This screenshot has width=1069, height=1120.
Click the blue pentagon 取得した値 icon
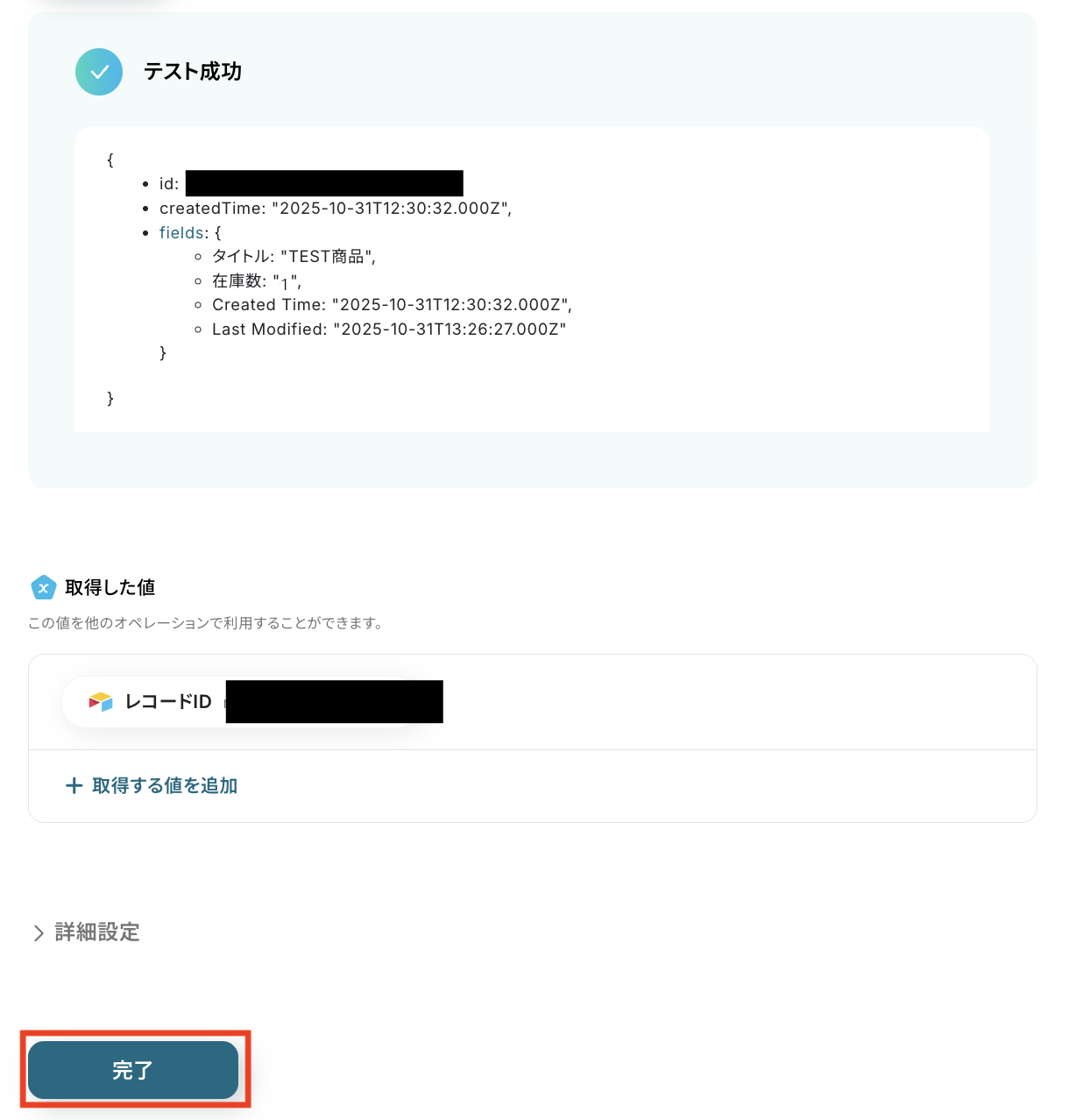coord(43,587)
